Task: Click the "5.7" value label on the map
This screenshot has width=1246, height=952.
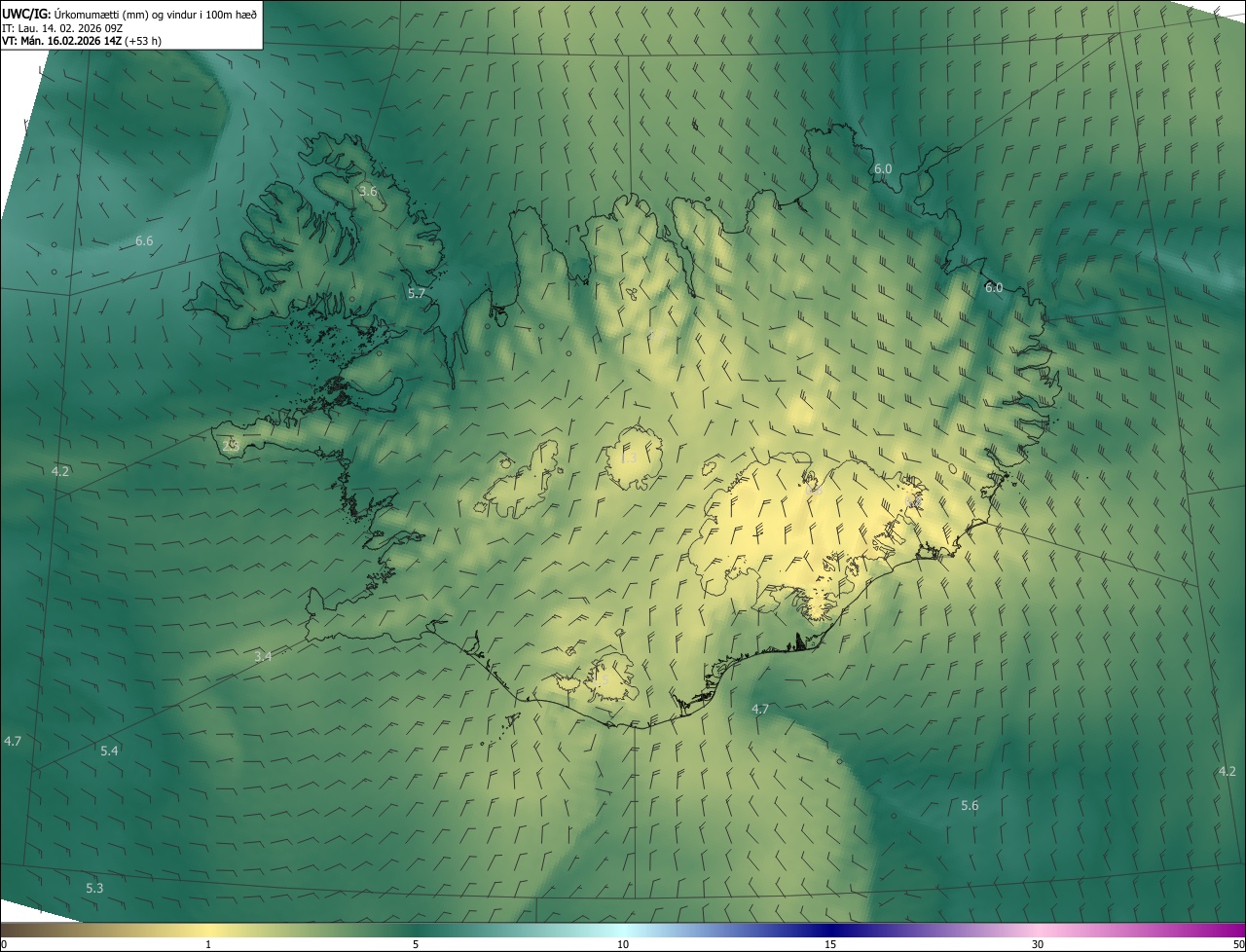Action: coord(417,293)
